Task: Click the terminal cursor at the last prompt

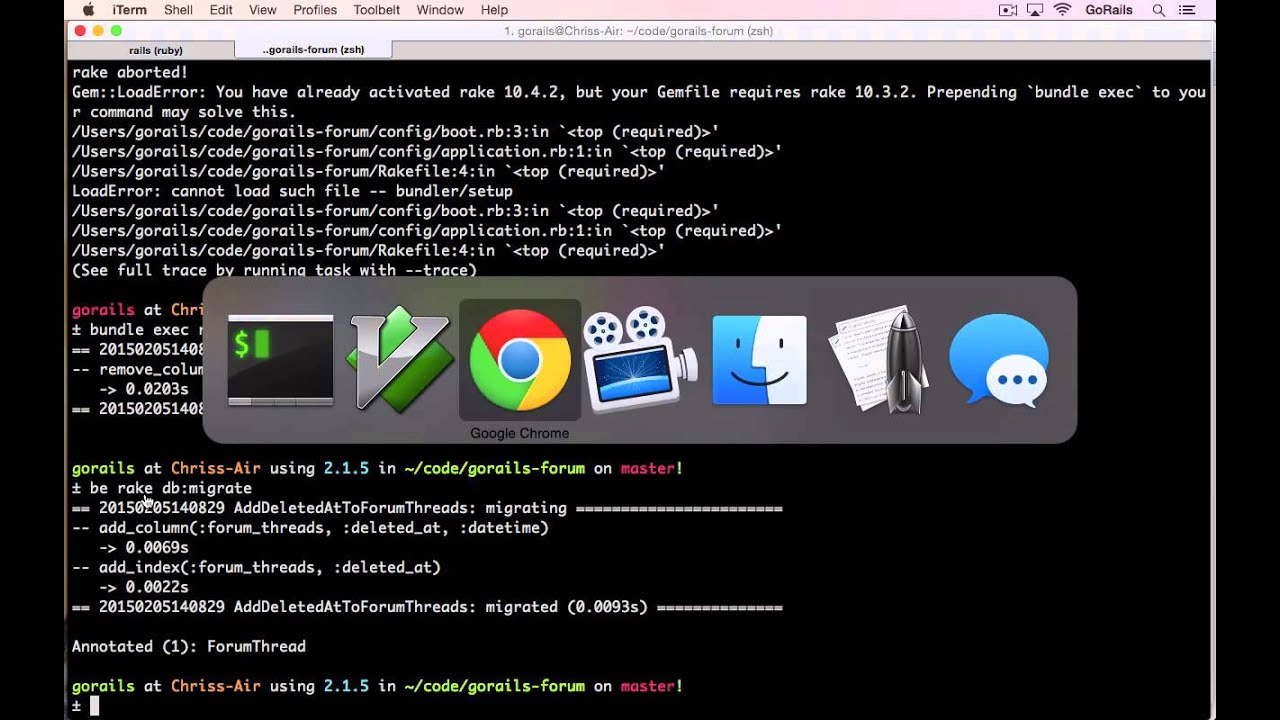Action: pos(95,706)
